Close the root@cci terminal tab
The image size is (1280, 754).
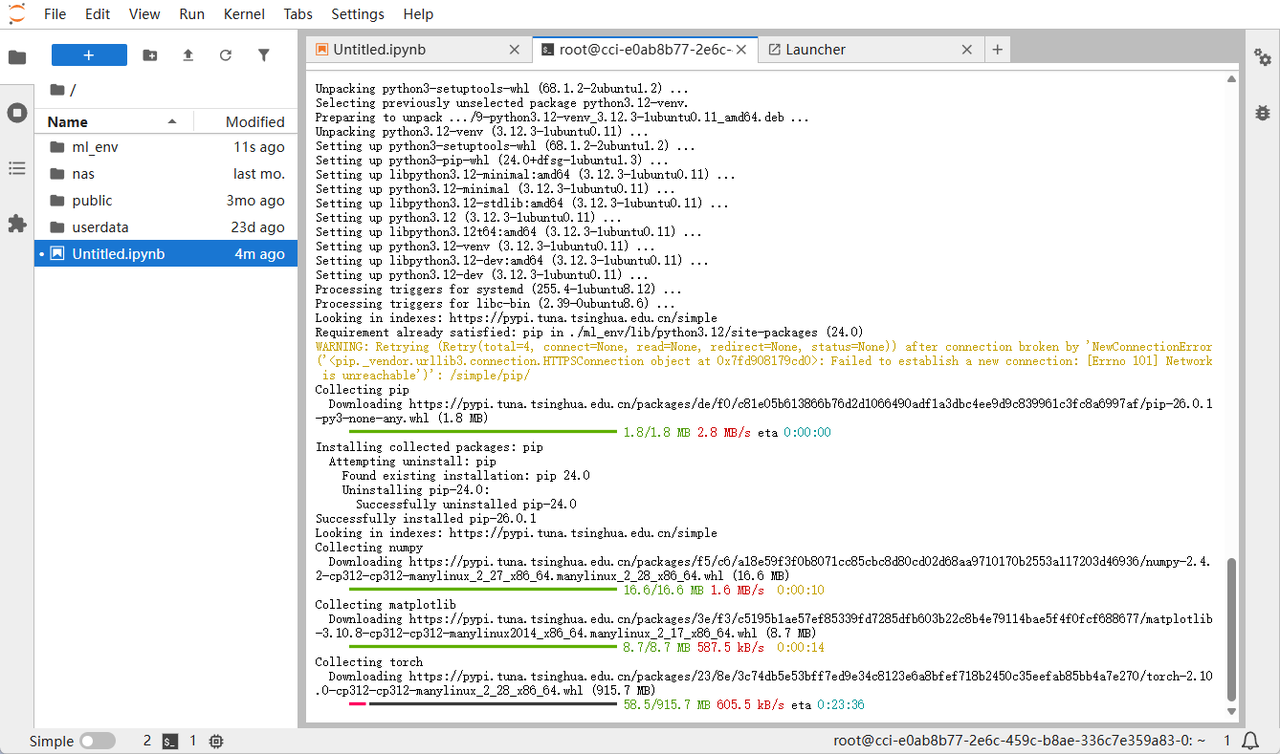pyautogui.click(x=742, y=49)
